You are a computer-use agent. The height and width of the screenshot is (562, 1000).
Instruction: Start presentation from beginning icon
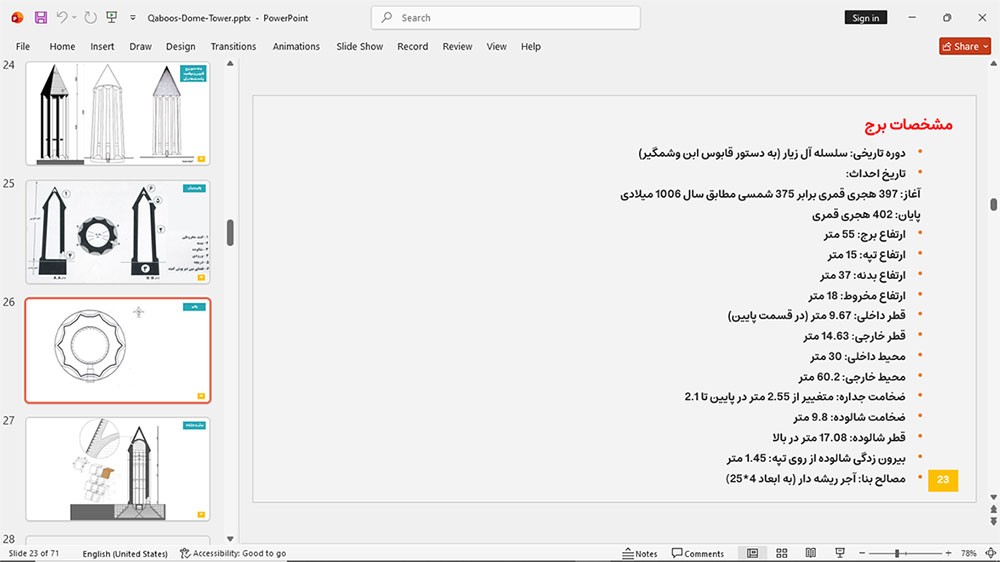(112, 18)
